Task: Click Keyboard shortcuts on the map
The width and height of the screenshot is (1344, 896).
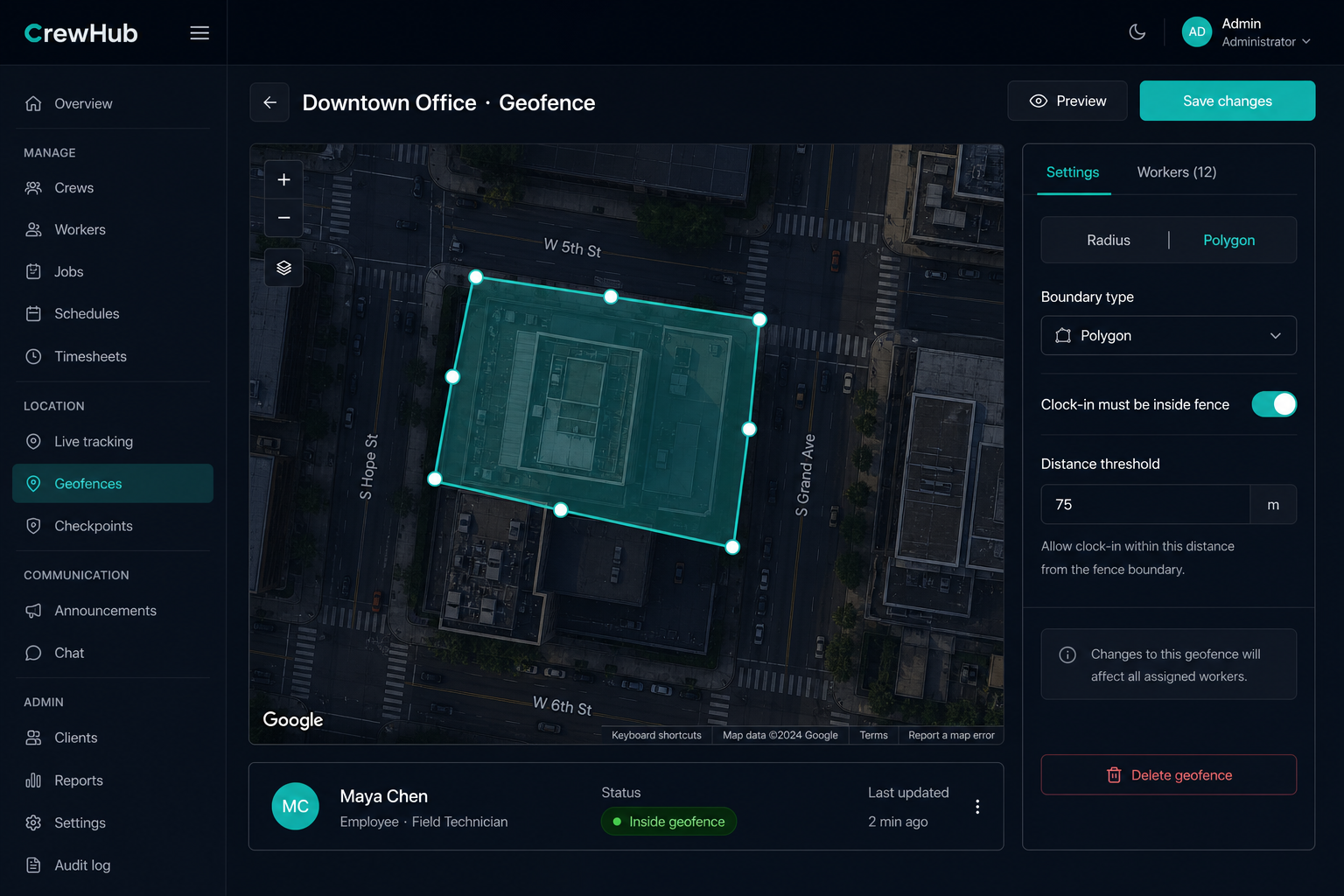Action: pos(656,735)
